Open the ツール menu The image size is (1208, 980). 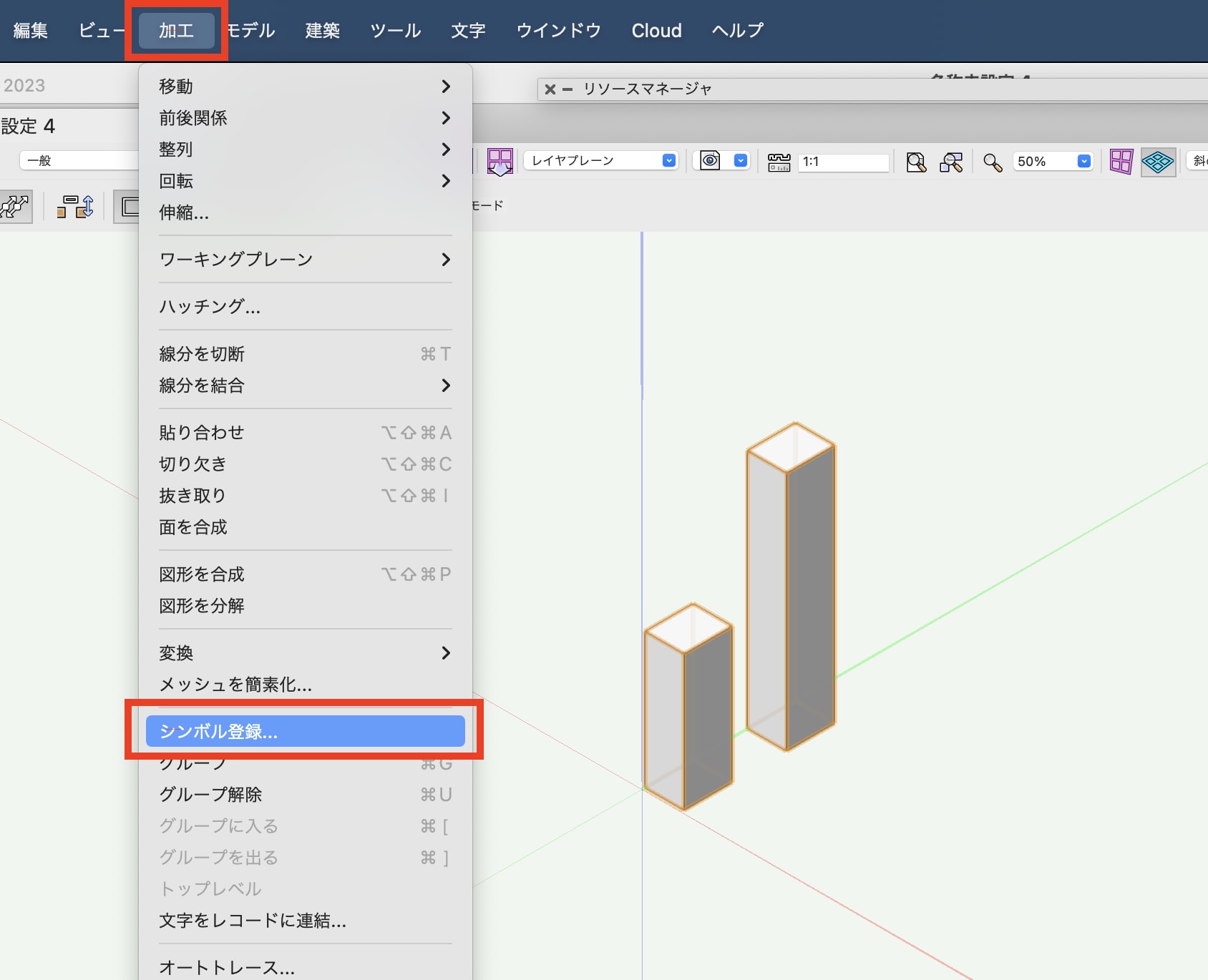point(396,31)
